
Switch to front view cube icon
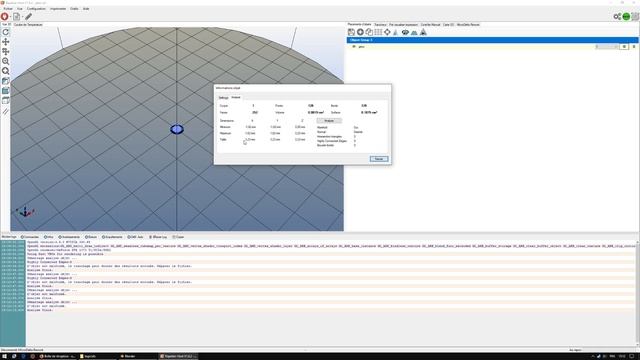pos(6,91)
